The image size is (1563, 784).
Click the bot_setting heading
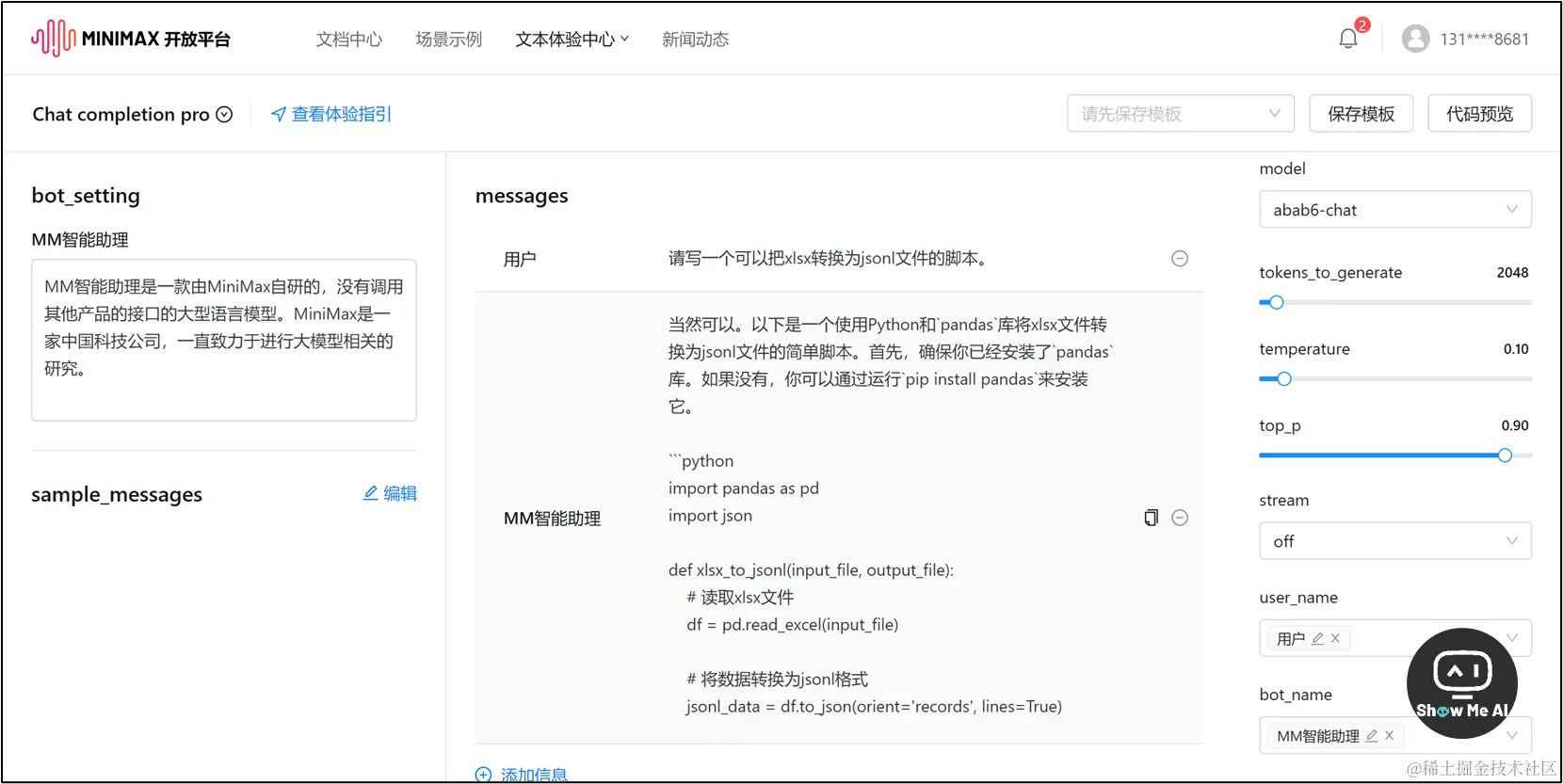86,196
